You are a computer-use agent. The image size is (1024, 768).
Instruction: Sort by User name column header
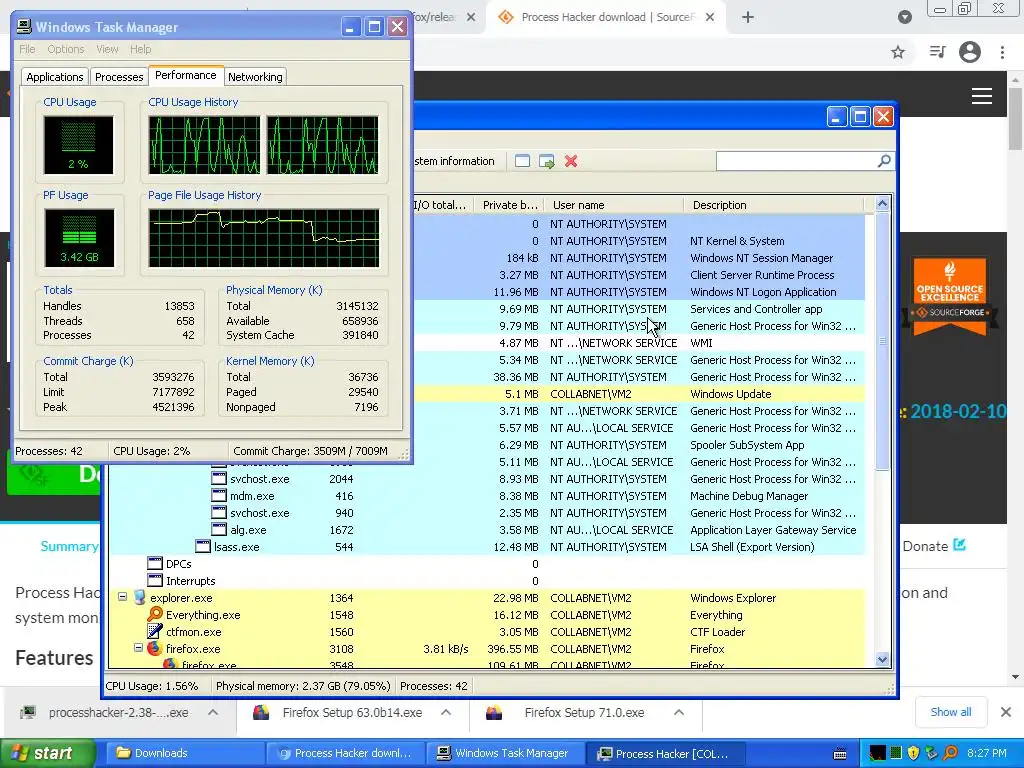pos(614,205)
